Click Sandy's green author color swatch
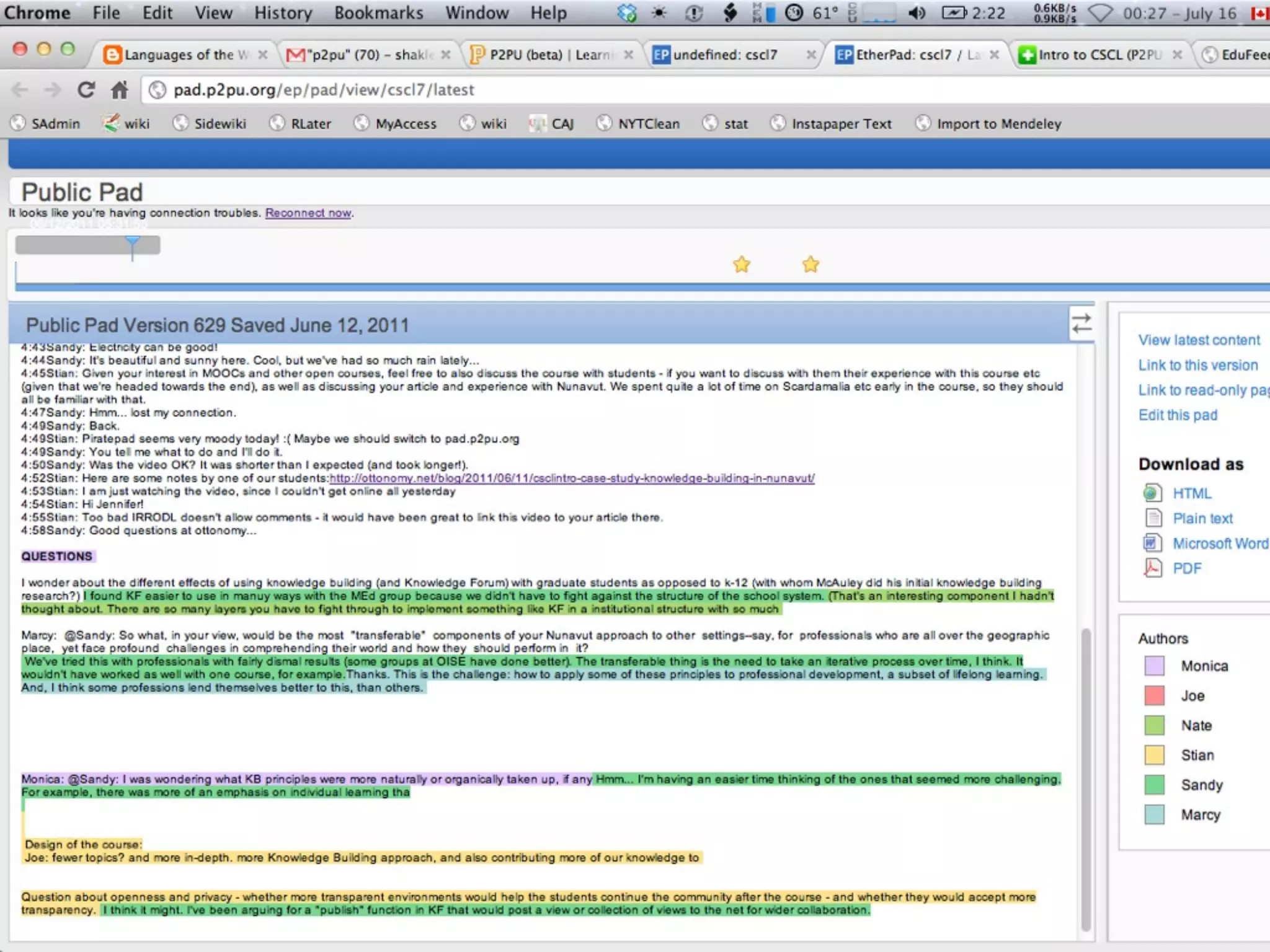 [x=1154, y=785]
